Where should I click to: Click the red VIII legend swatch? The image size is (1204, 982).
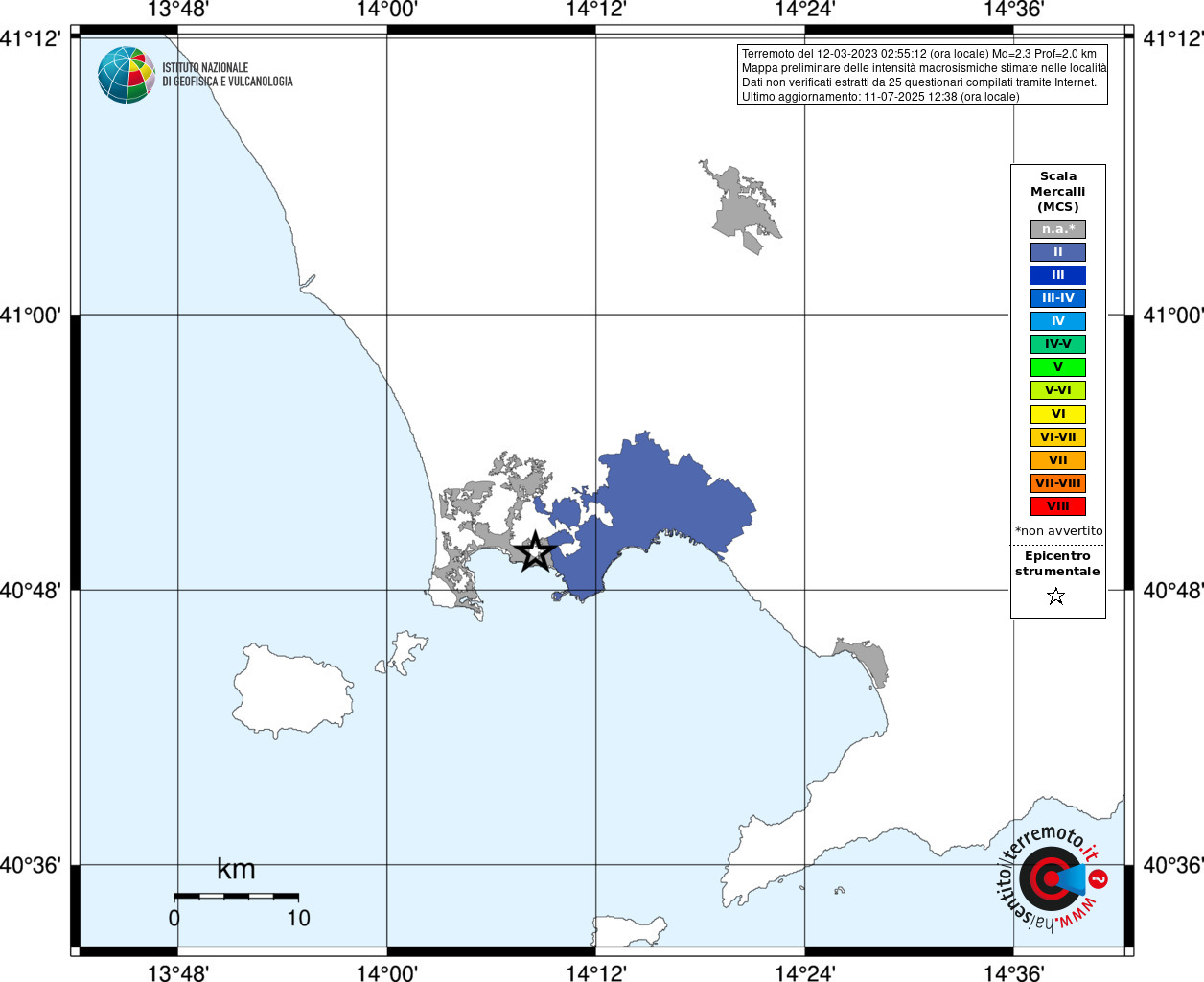(x=1058, y=506)
